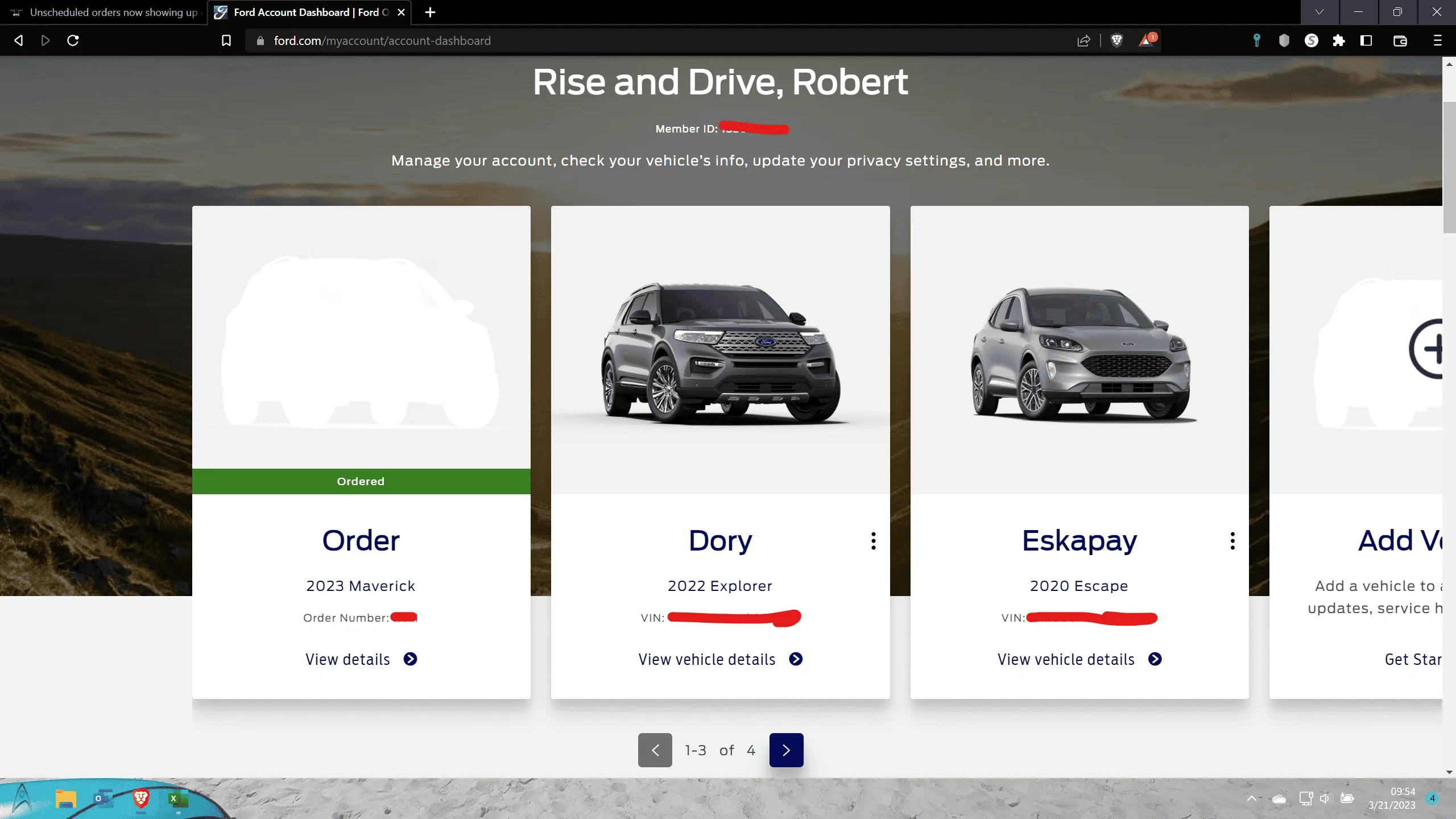Click the address bar lock icon
Viewport: 1456px width, 819px height.
(x=260, y=41)
